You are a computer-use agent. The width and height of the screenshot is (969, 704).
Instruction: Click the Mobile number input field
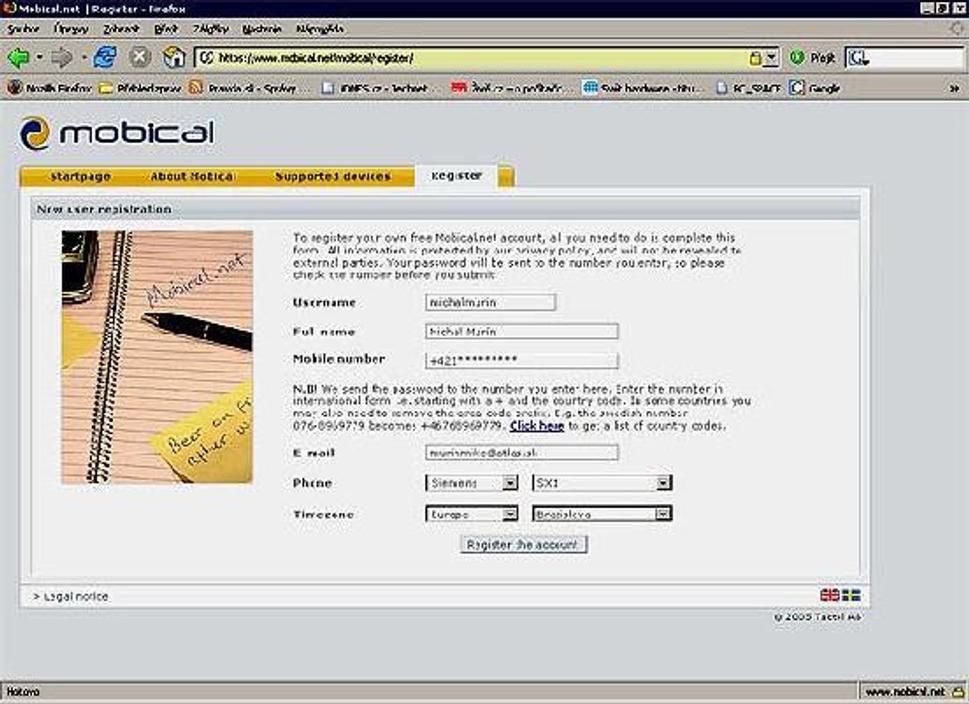(522, 360)
